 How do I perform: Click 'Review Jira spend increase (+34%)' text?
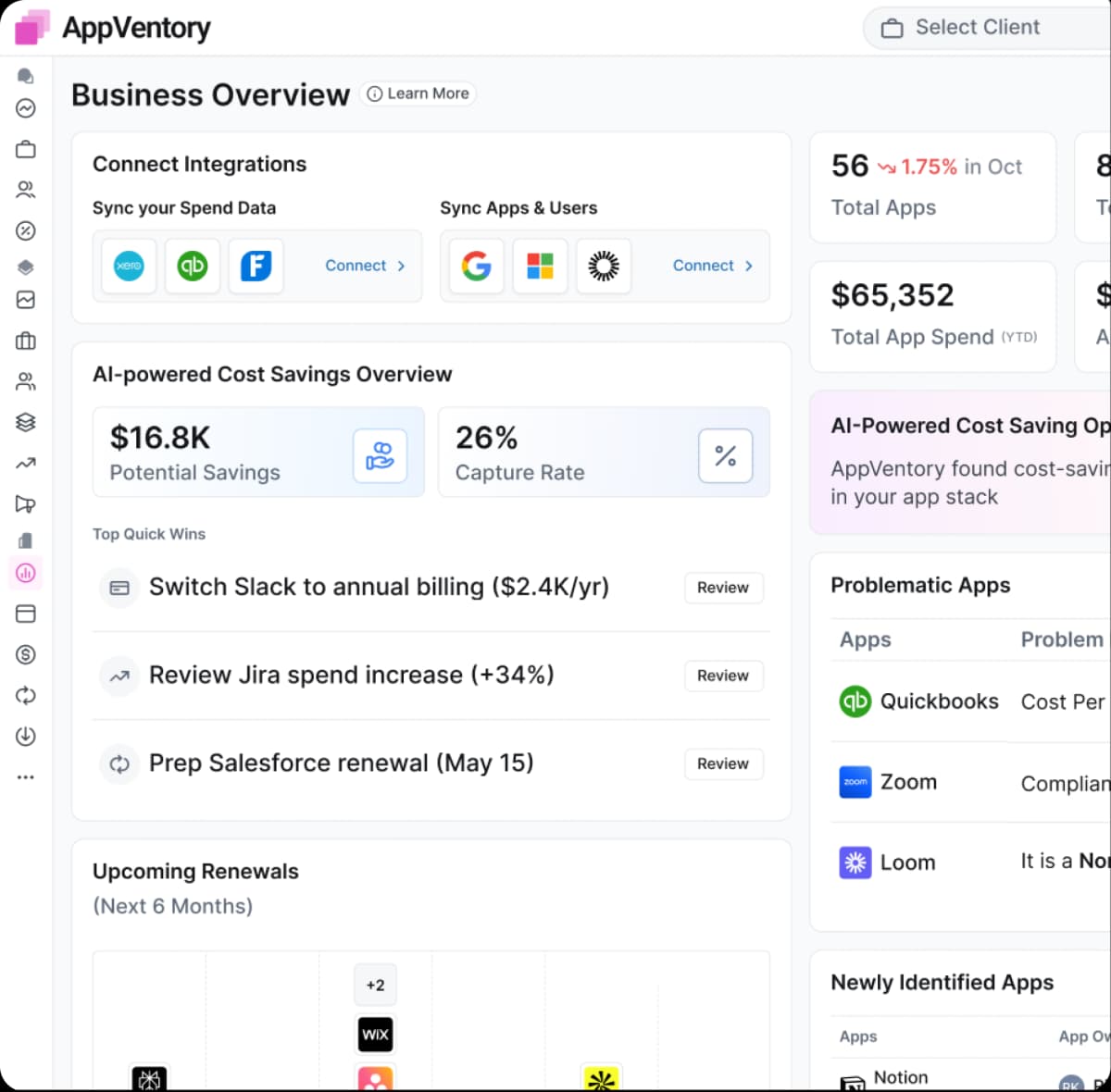[352, 675]
